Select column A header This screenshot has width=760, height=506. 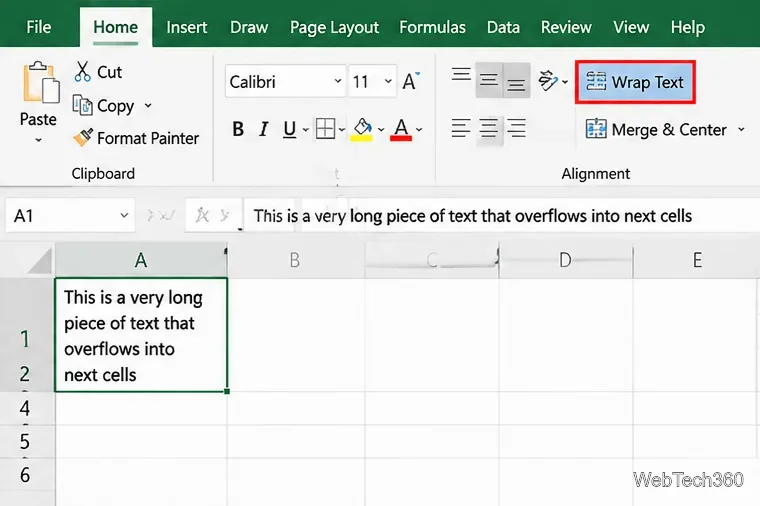tap(141, 261)
